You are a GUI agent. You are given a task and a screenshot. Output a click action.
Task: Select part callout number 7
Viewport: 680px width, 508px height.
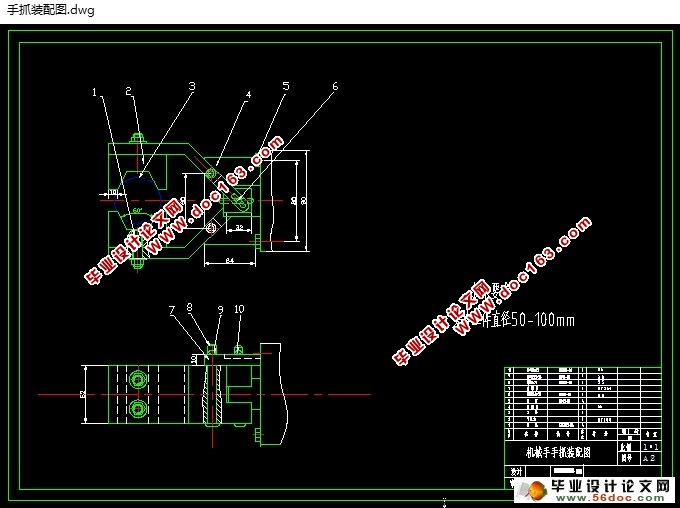[172, 310]
